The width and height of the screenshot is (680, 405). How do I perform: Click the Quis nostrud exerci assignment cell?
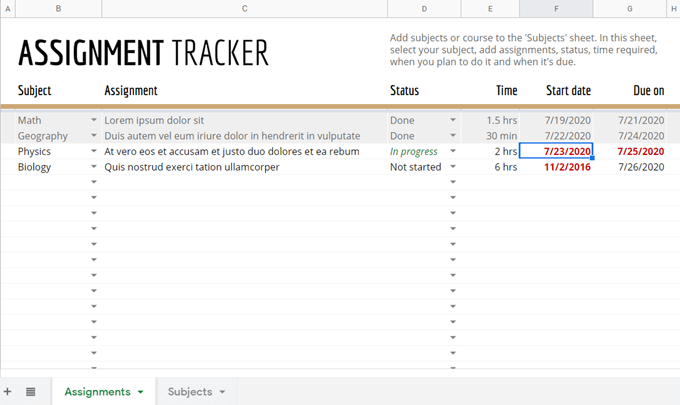pos(245,167)
